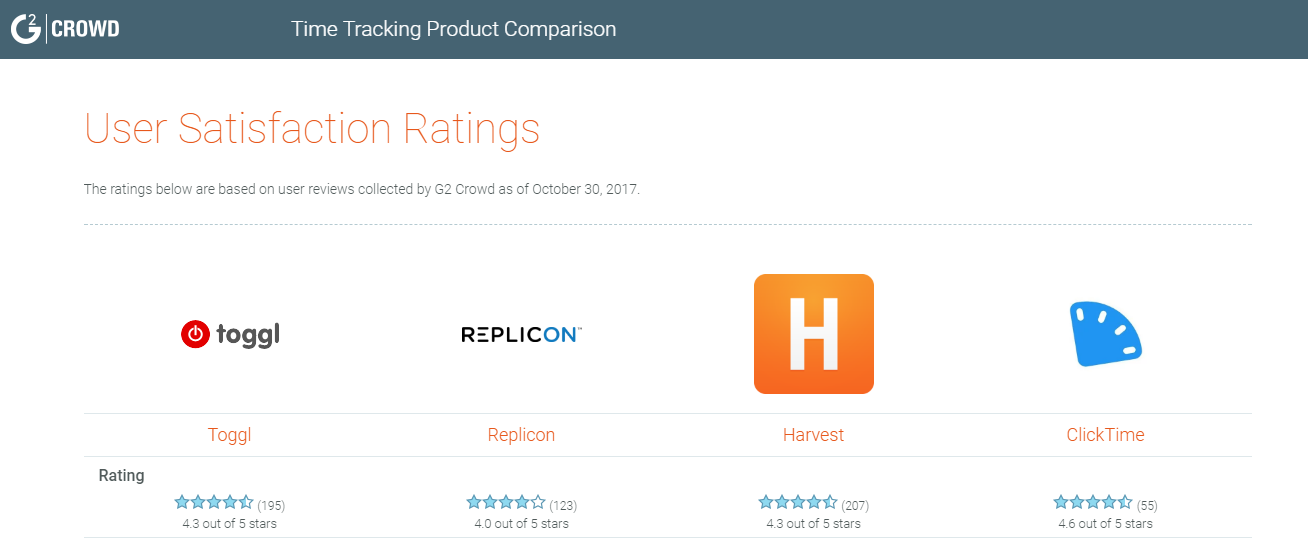Click ClickTime's (55) review count
This screenshot has width=1308, height=544.
[x=1147, y=505]
